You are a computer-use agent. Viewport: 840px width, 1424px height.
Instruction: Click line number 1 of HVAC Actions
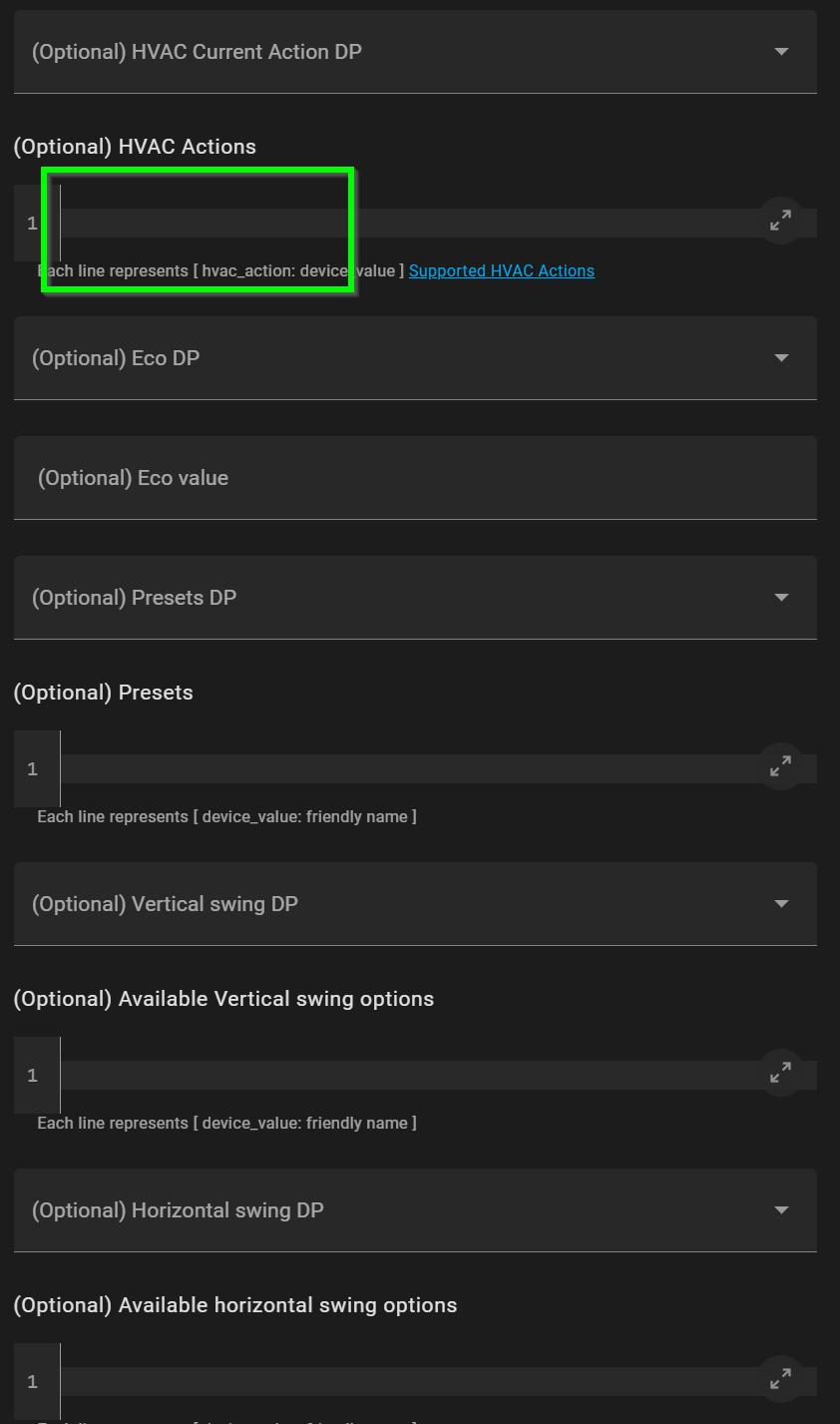tap(33, 223)
